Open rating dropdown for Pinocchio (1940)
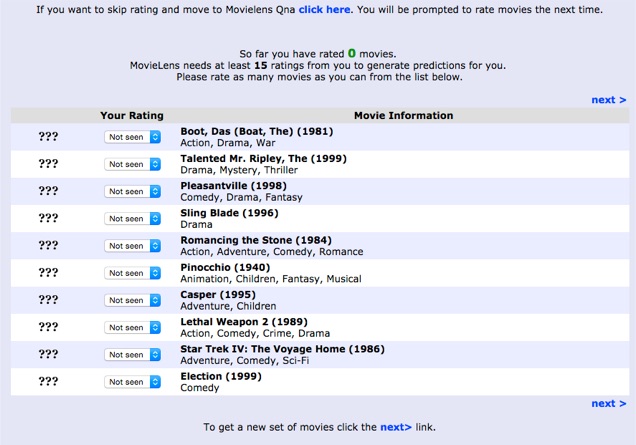The image size is (636, 445). click(133, 273)
